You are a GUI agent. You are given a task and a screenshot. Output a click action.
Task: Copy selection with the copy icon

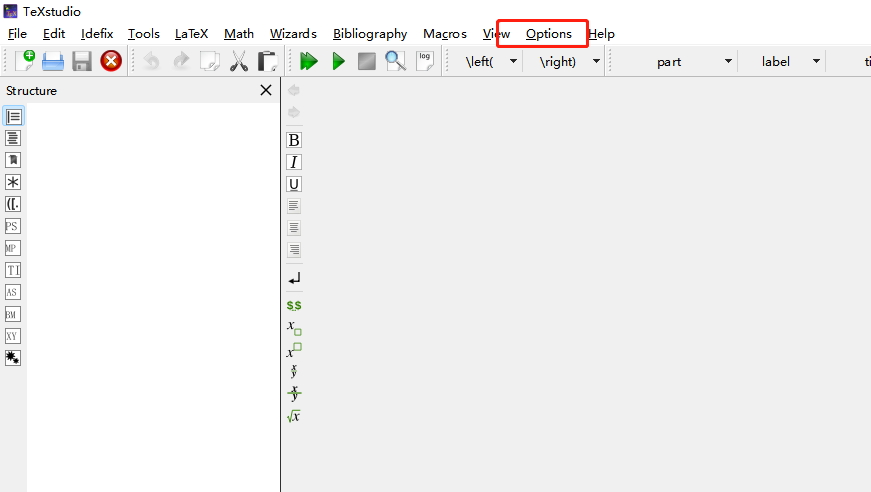click(210, 61)
